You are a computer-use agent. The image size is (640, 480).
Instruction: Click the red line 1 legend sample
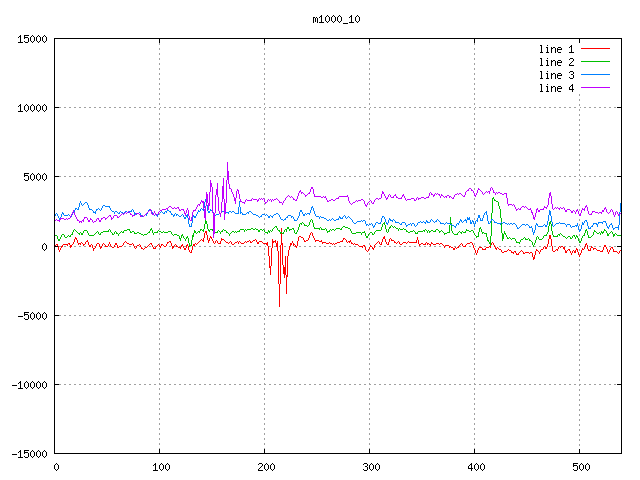click(595, 49)
